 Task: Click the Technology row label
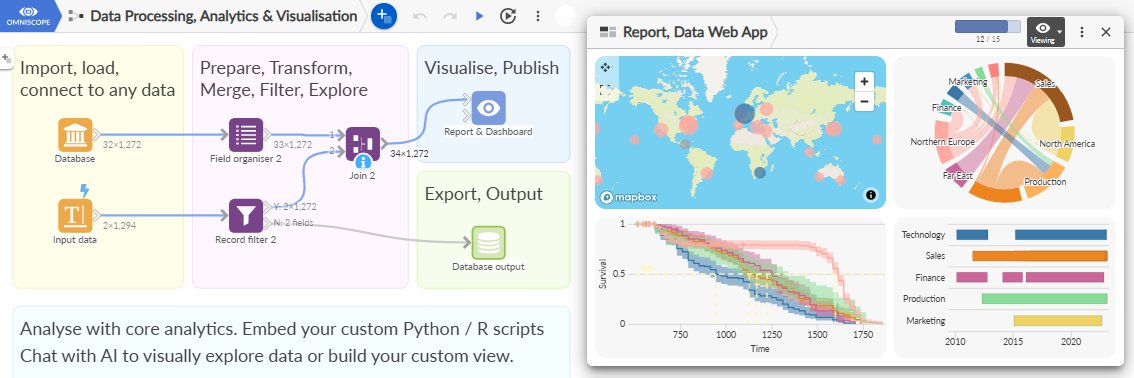[x=923, y=235]
